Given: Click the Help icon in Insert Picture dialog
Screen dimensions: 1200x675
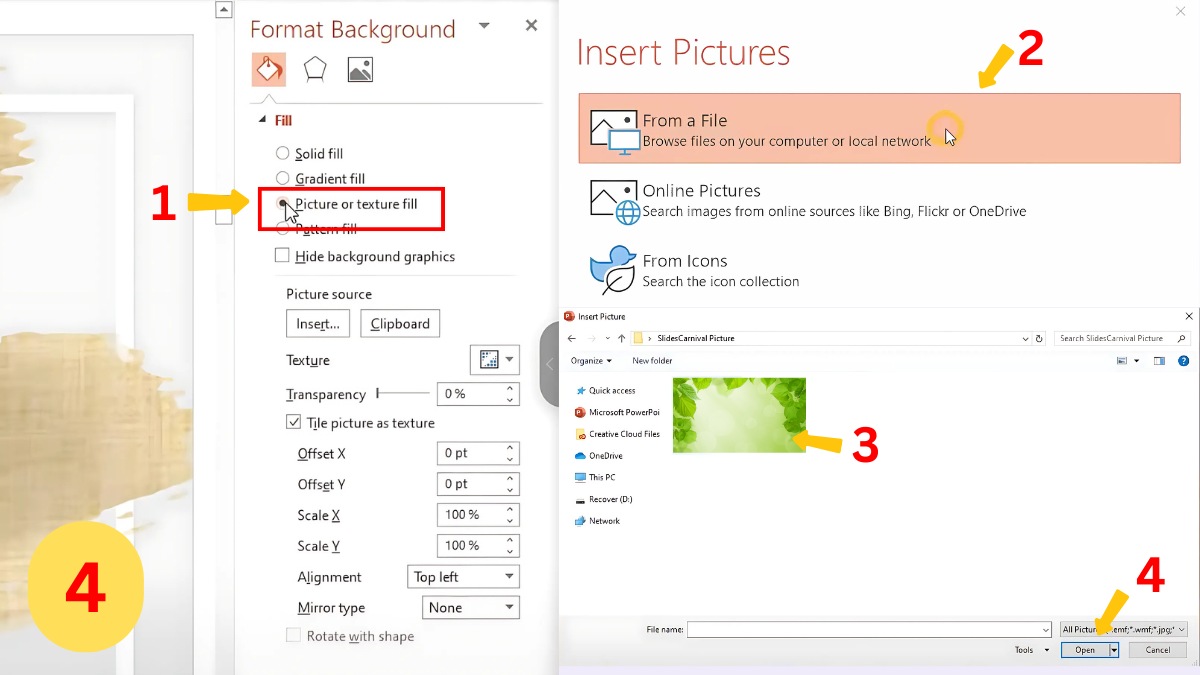Looking at the screenshot, I should pos(1184,361).
